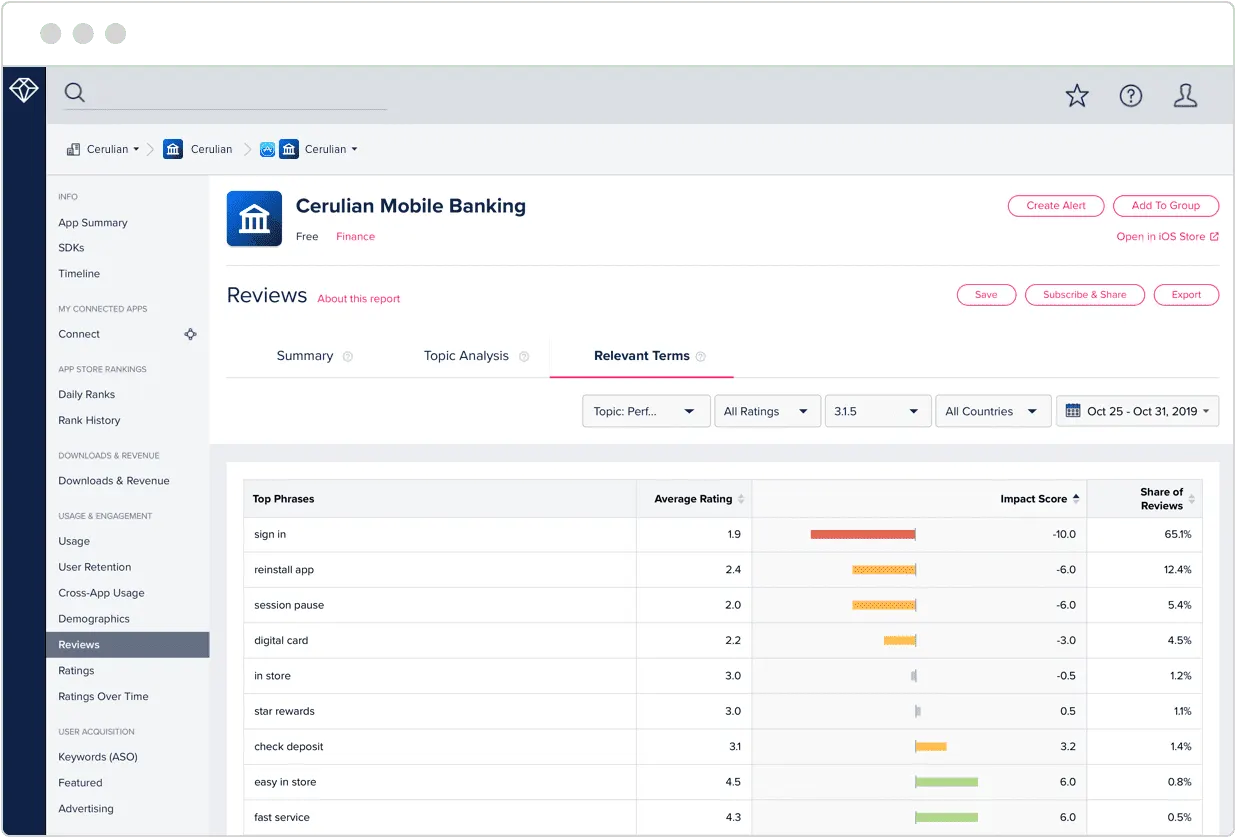This screenshot has height=838, width=1236.
Task: Click the Topic Analysis info icon
Action: click(524, 356)
